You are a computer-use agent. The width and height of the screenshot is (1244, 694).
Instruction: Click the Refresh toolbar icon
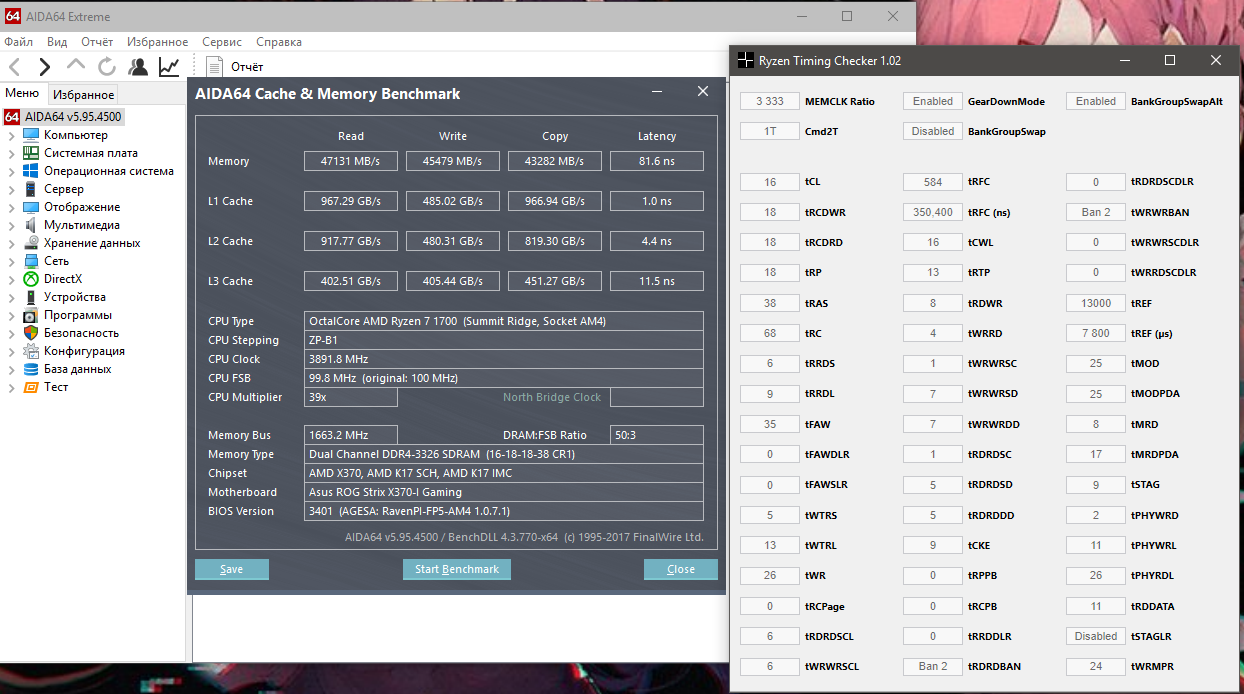(x=107, y=67)
